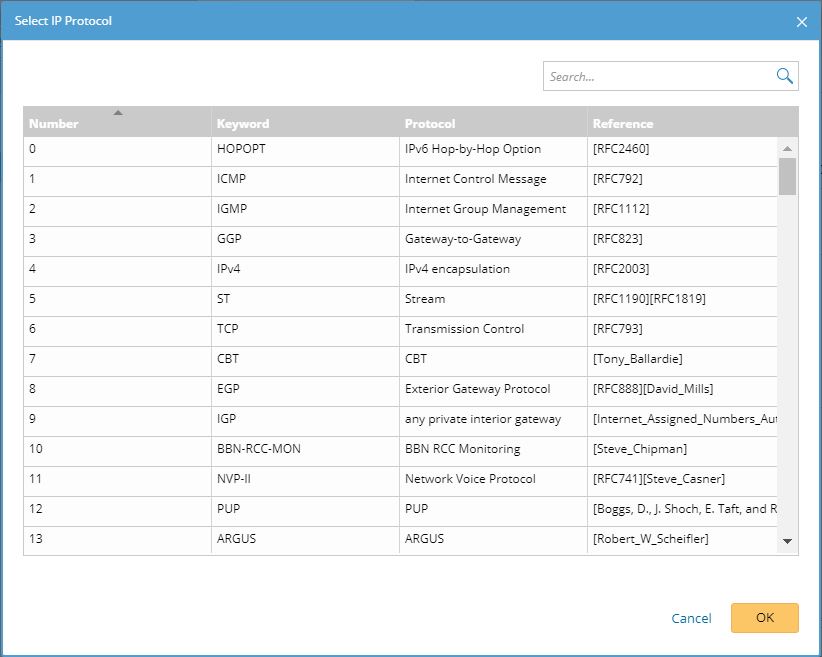Viewport: 822px width, 657px height.
Task: Click the Cancel link
Action: pyautogui.click(x=691, y=618)
